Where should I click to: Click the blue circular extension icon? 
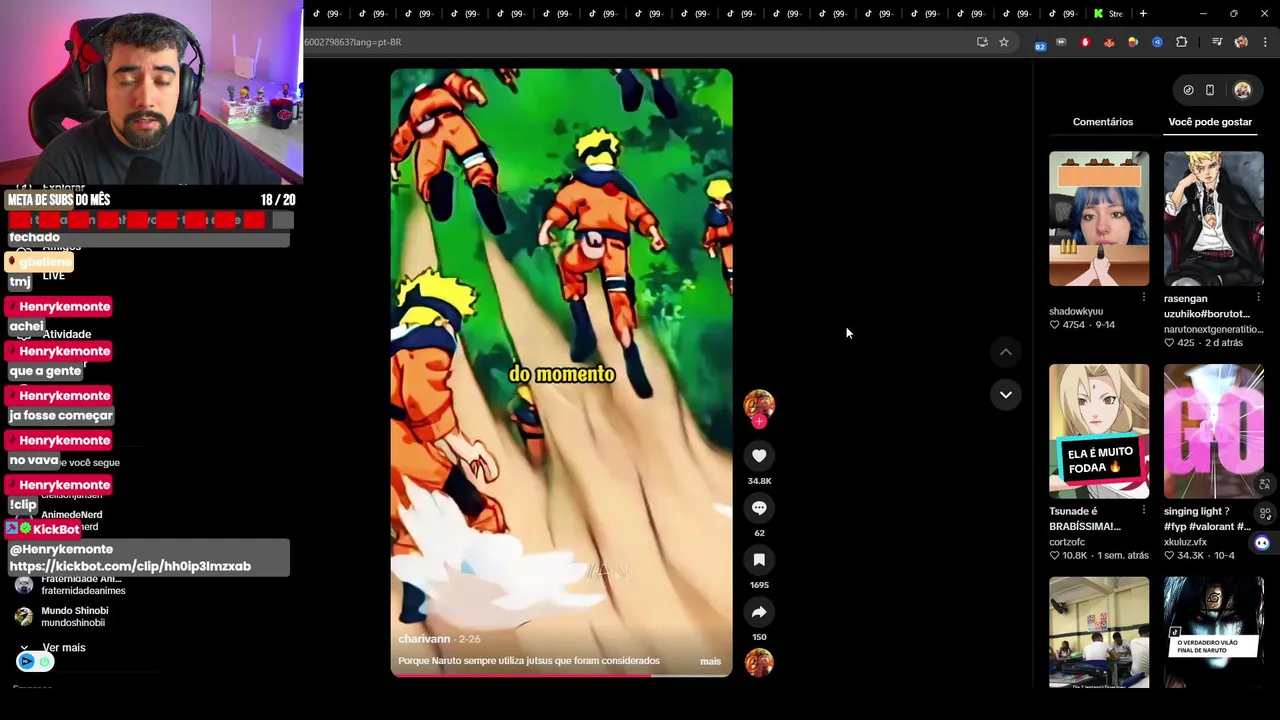(x=1157, y=42)
